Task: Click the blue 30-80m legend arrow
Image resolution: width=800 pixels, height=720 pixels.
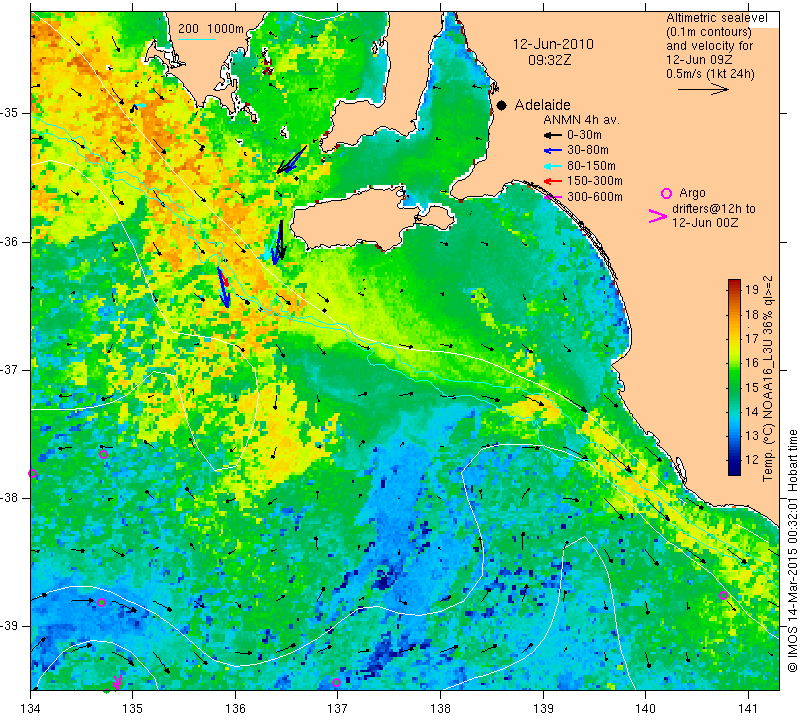Action: pyautogui.click(x=553, y=151)
